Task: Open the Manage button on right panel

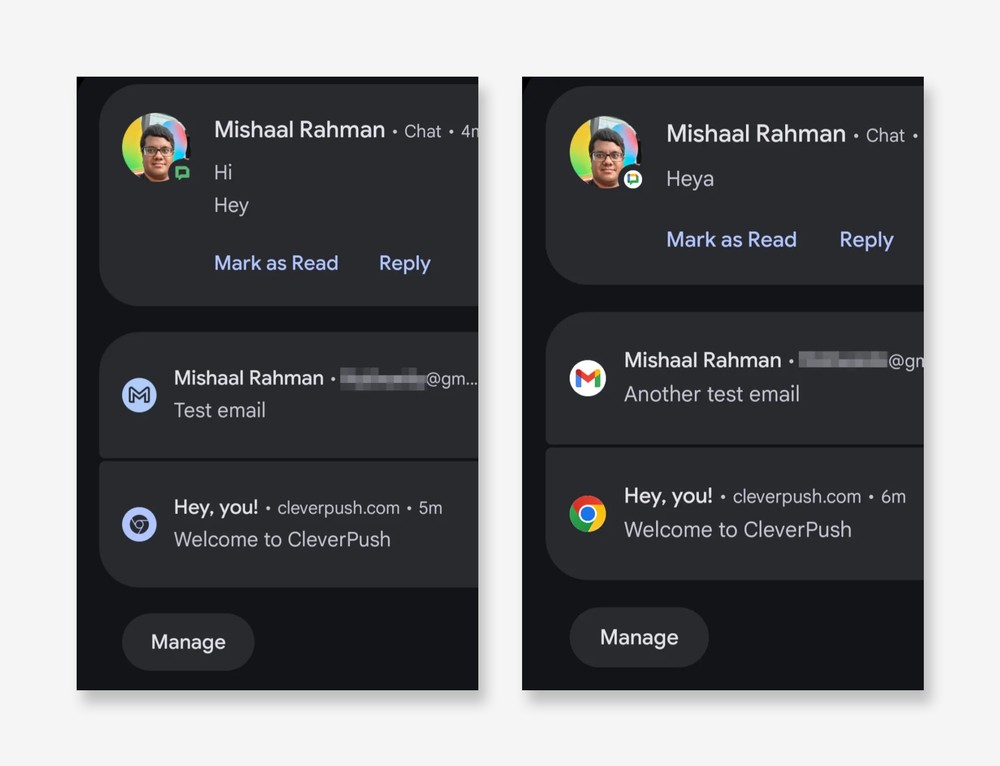Action: click(639, 637)
